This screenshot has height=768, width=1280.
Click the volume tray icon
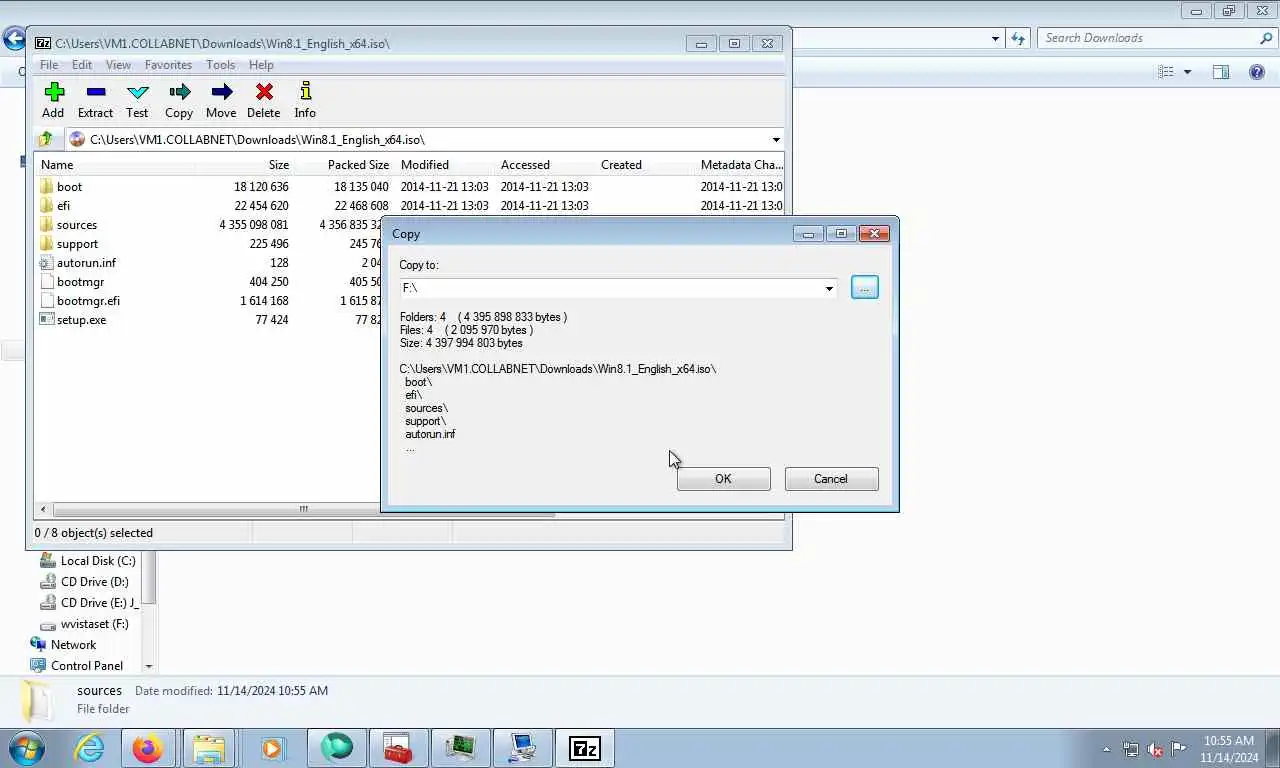tap(1154, 749)
